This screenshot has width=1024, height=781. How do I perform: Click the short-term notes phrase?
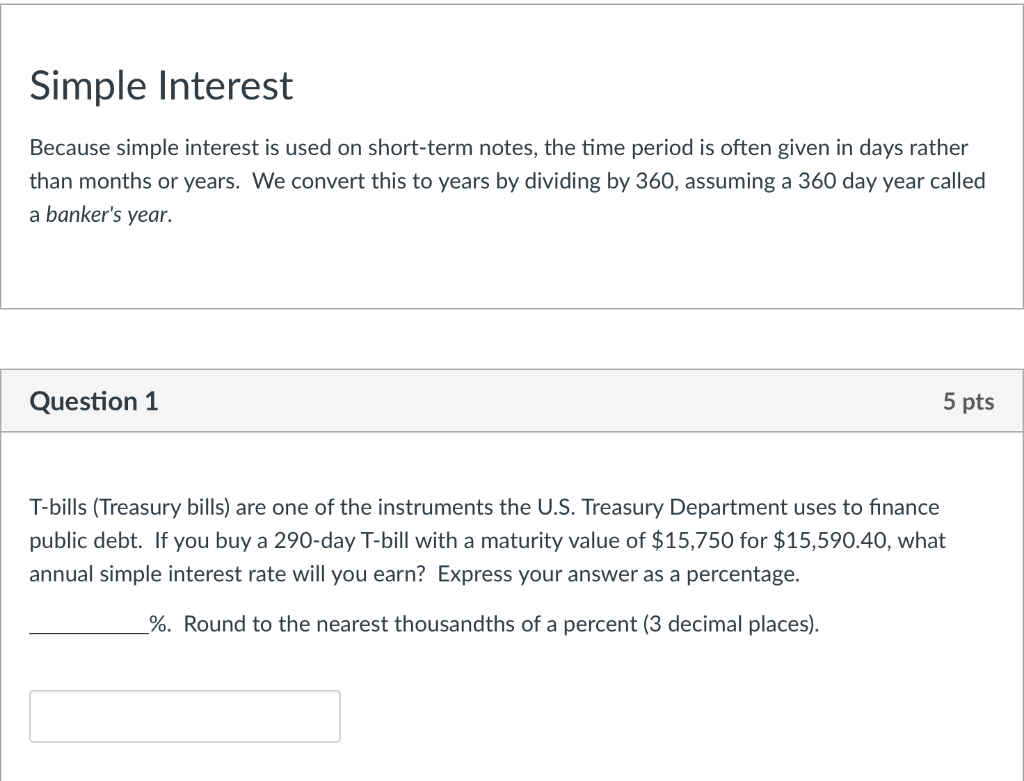pyautogui.click(x=452, y=148)
